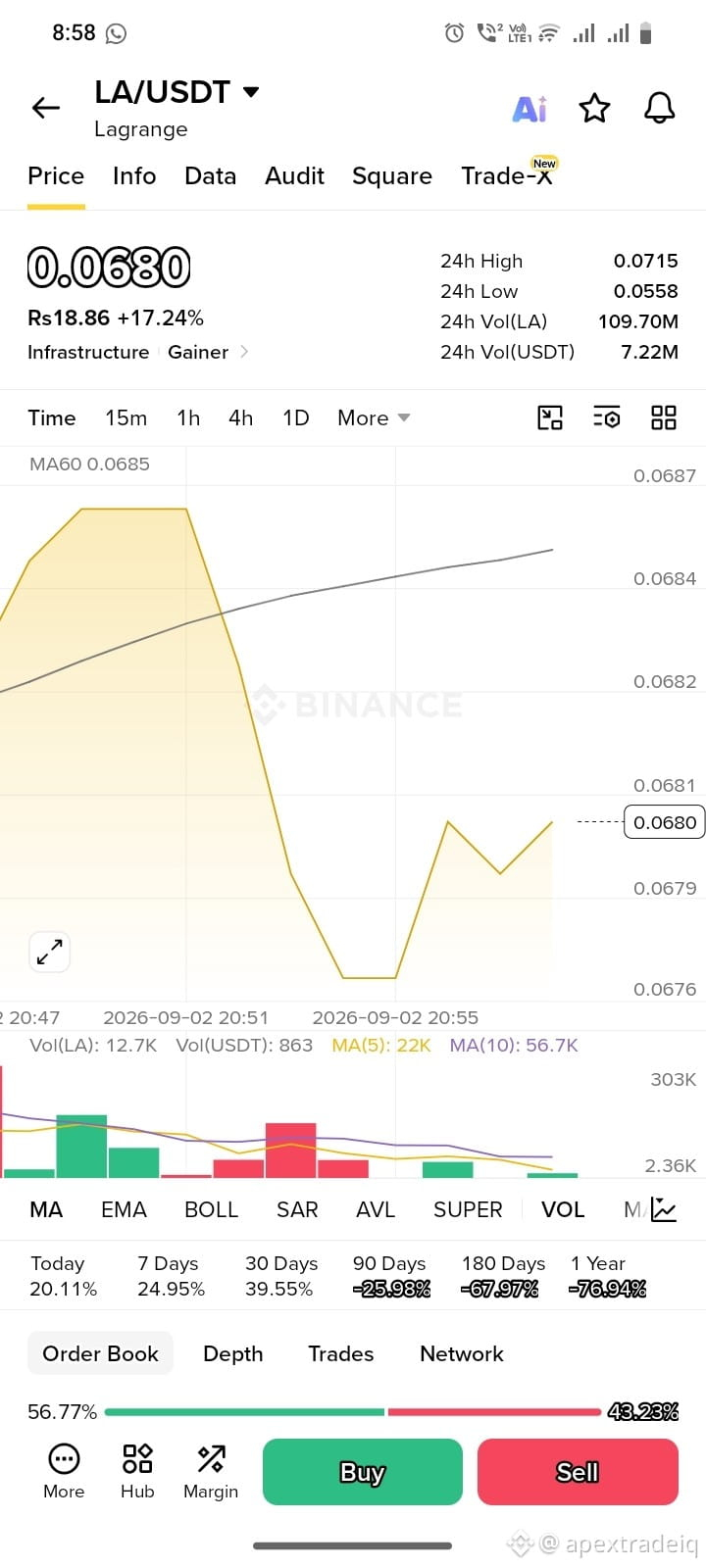This screenshot has width=706, height=1568.
Task: Tap the red Sell button
Action: point(578,1472)
